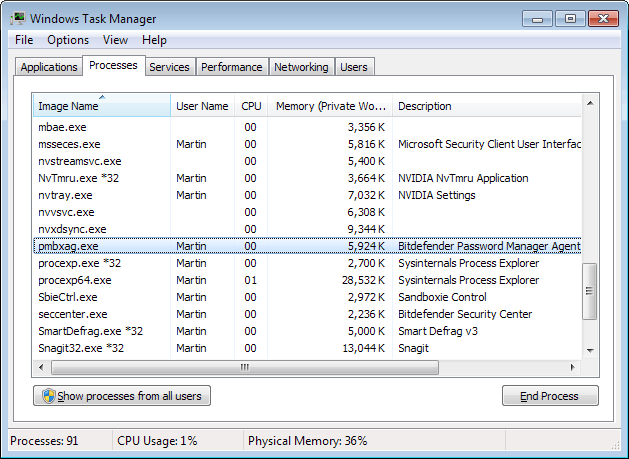Click the Bitdefender Password Manager Agent description
This screenshot has height=459, width=629.
pos(489,246)
